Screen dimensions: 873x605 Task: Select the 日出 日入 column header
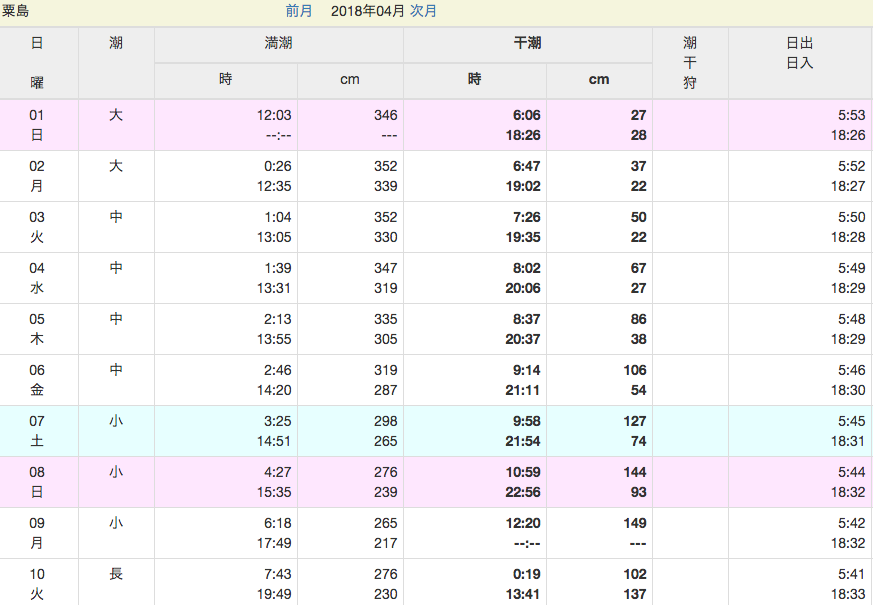(800, 53)
